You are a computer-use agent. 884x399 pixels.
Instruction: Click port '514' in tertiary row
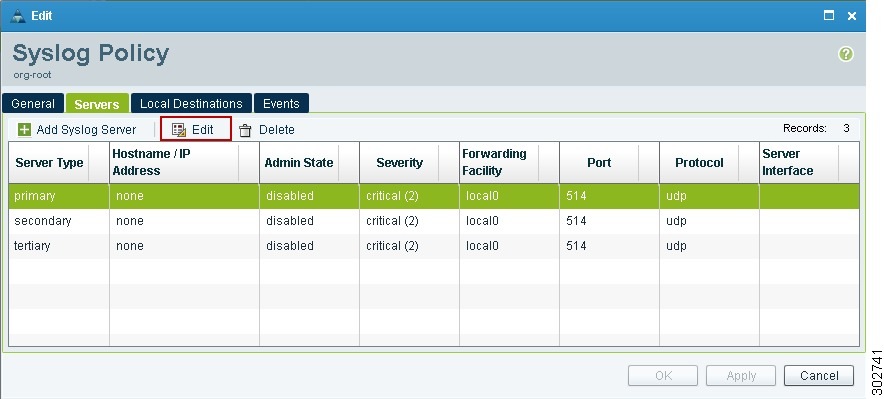(576, 246)
